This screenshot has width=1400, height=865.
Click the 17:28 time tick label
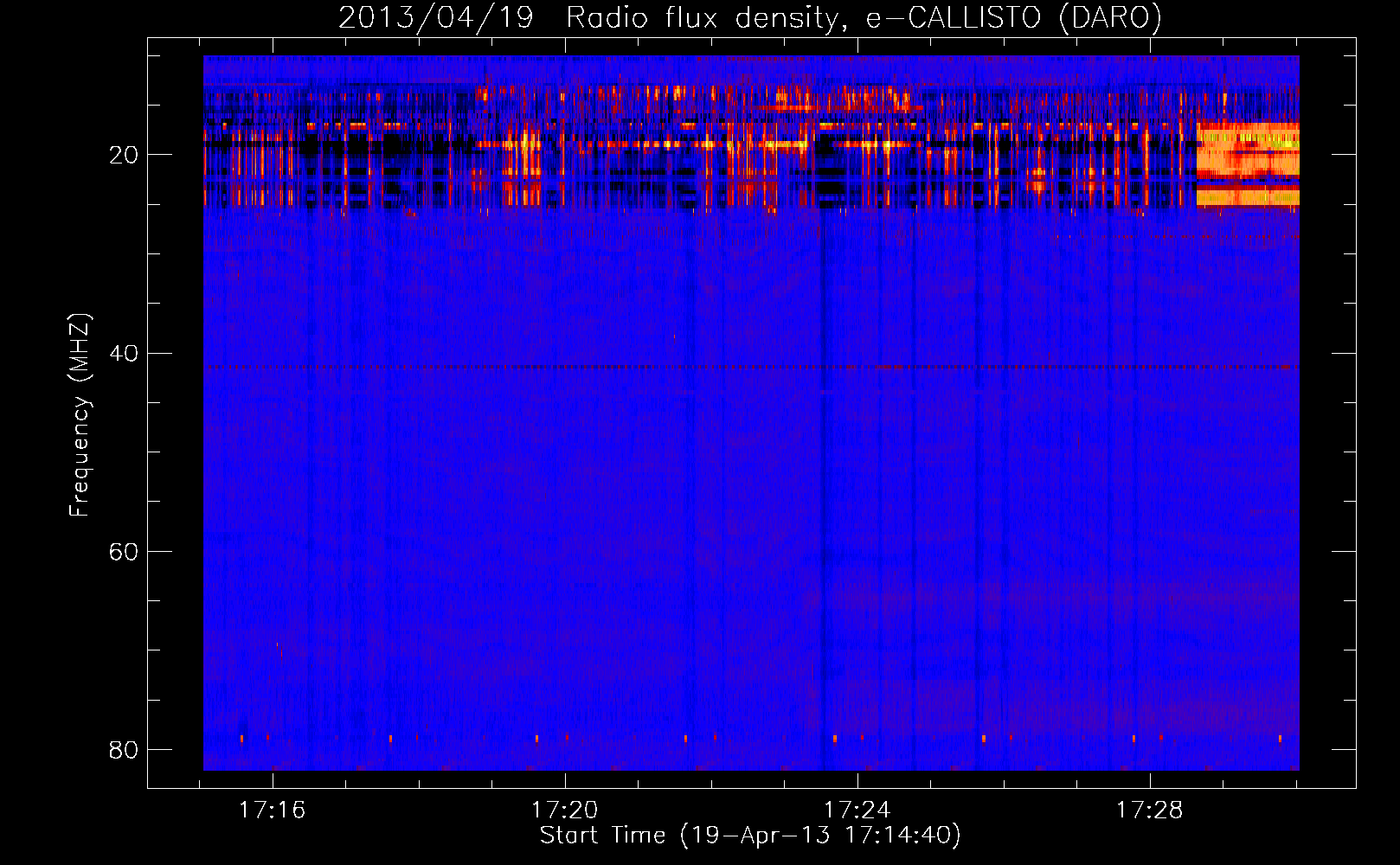[x=1150, y=811]
